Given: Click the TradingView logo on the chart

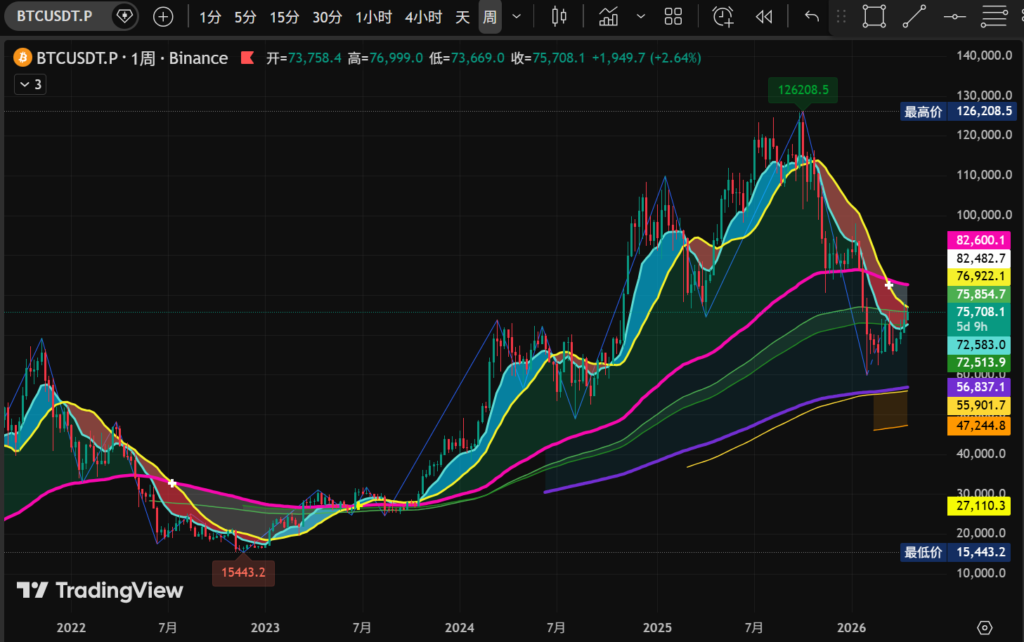Looking at the screenshot, I should click(x=100, y=590).
